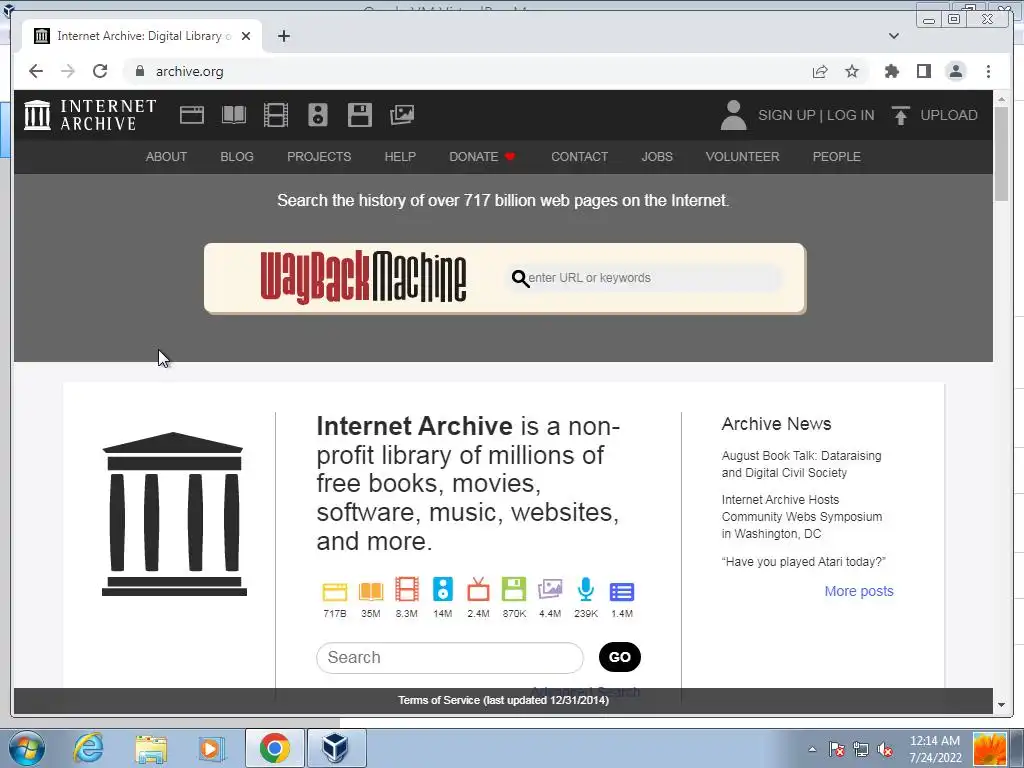Open Windows Explorer folder taskbar icon
The width and height of the screenshot is (1024, 768).
click(151, 749)
